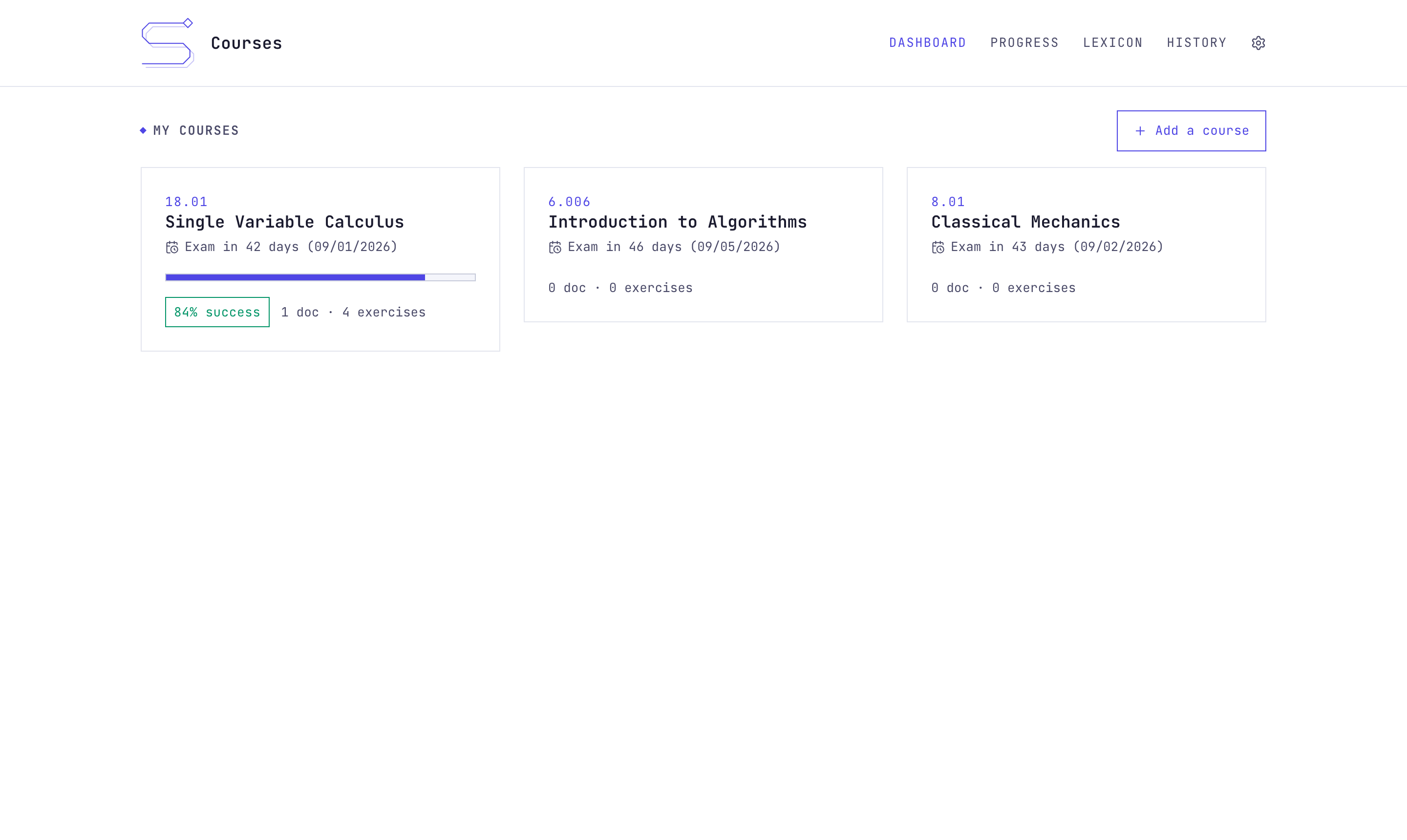Click the plus icon in the Add a course button
1407x840 pixels.
pos(1140,131)
